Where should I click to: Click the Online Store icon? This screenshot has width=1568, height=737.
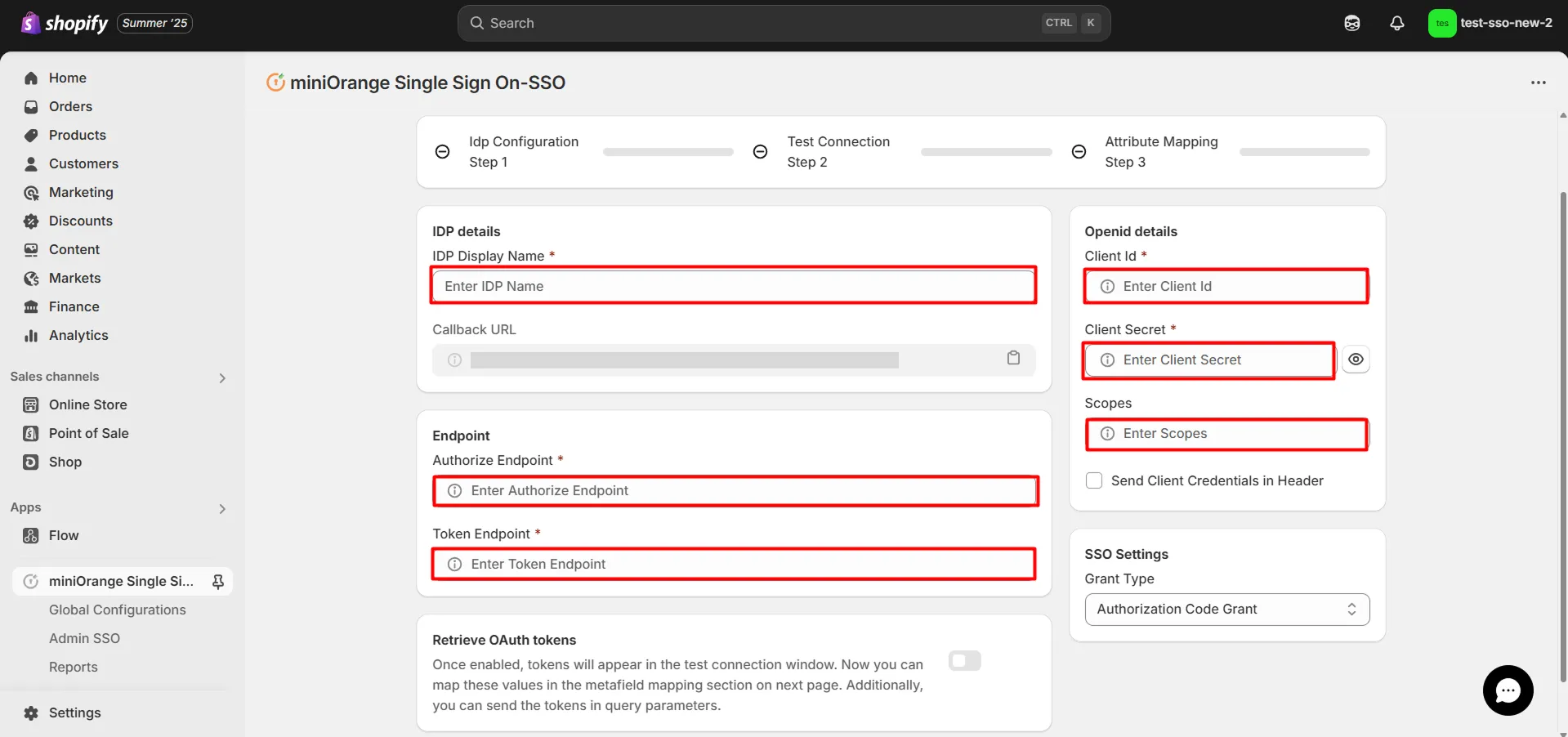[31, 405]
